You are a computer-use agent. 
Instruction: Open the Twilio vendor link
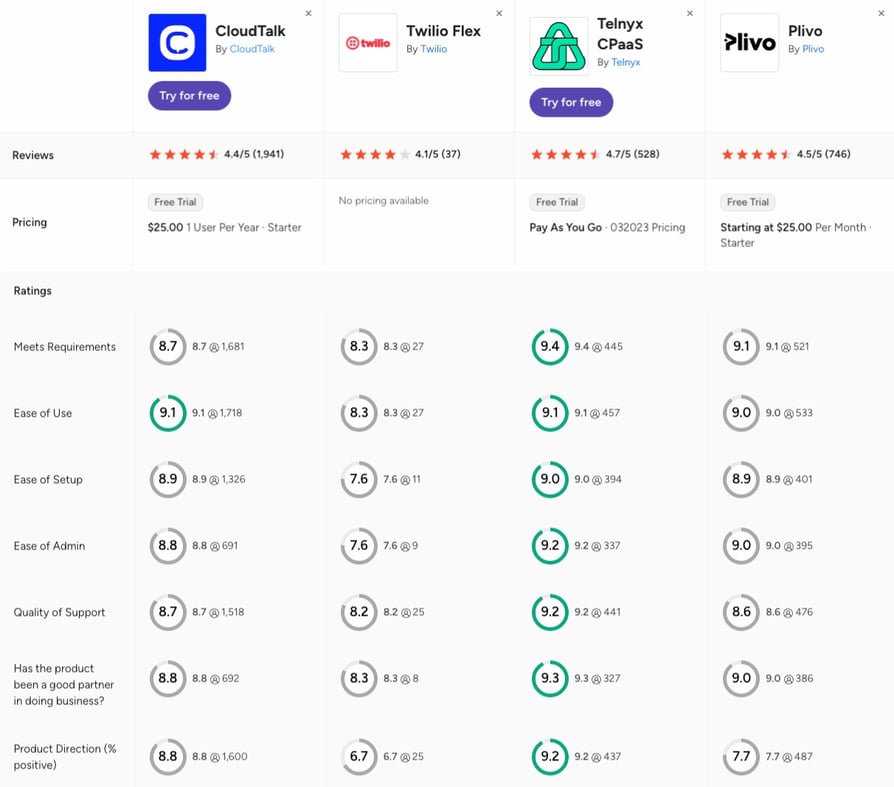pyautogui.click(x=434, y=49)
